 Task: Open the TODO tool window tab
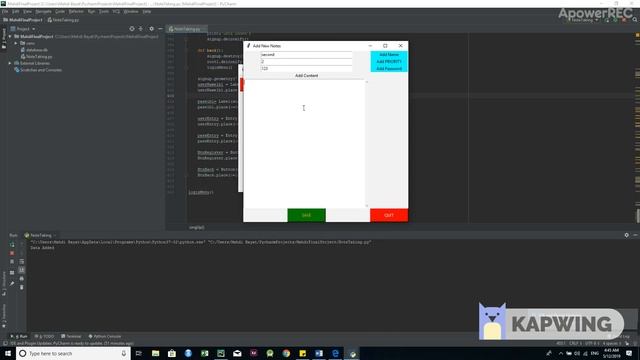coord(44,336)
